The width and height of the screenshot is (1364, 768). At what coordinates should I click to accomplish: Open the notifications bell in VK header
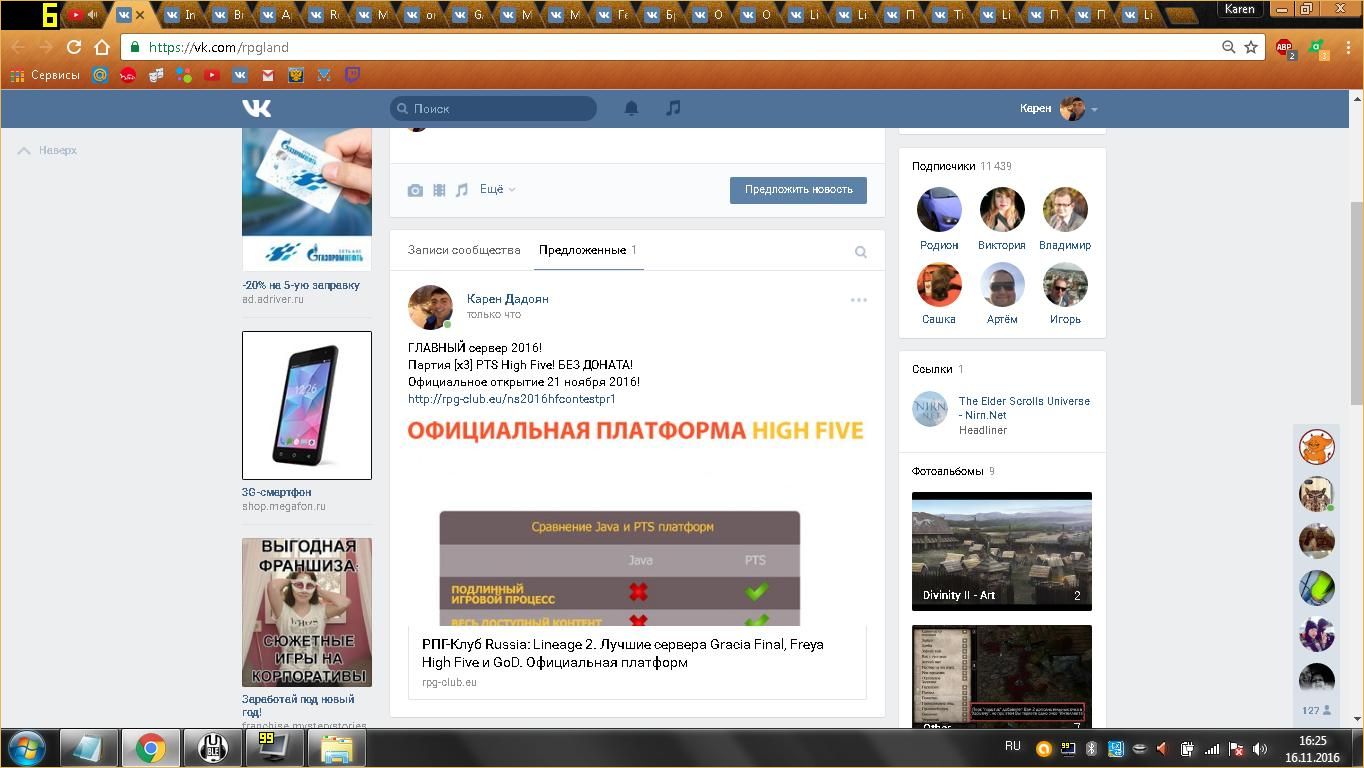[x=631, y=108]
